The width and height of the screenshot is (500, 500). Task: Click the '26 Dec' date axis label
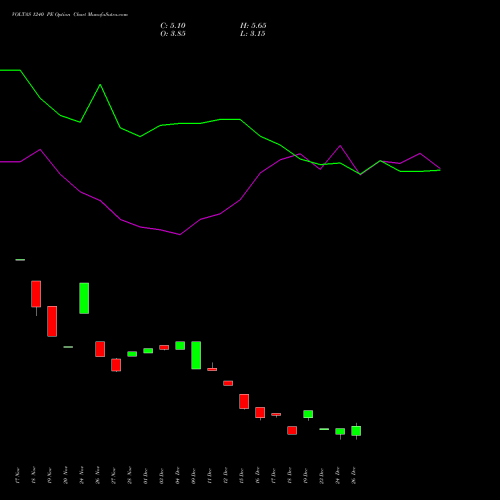pyautogui.click(x=354, y=476)
